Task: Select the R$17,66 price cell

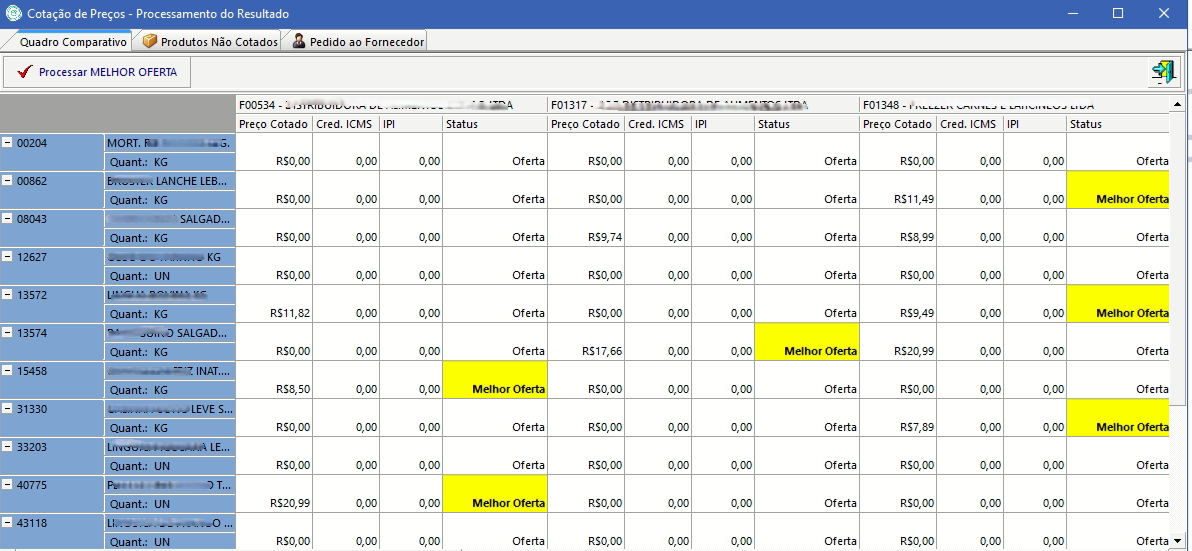Action: pos(586,342)
